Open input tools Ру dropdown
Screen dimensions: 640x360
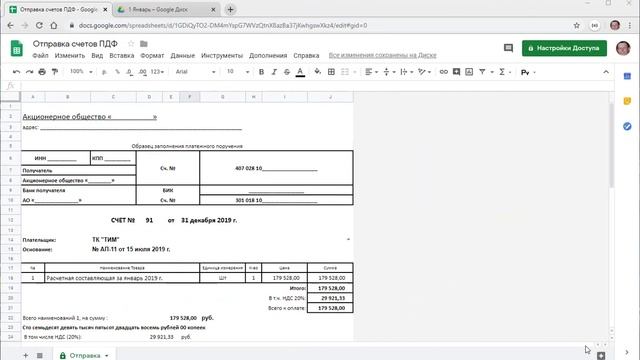(528, 72)
